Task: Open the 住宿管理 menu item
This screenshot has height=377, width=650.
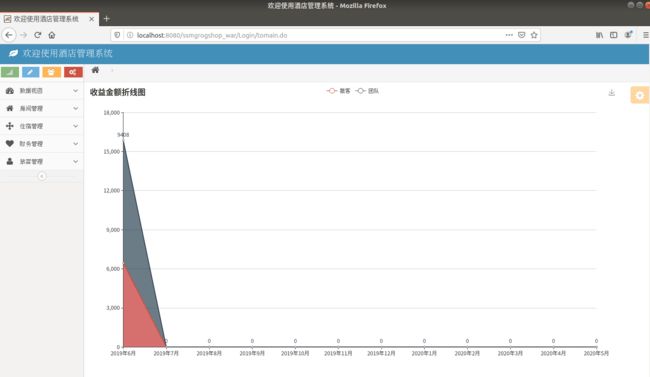Action: click(x=41, y=126)
